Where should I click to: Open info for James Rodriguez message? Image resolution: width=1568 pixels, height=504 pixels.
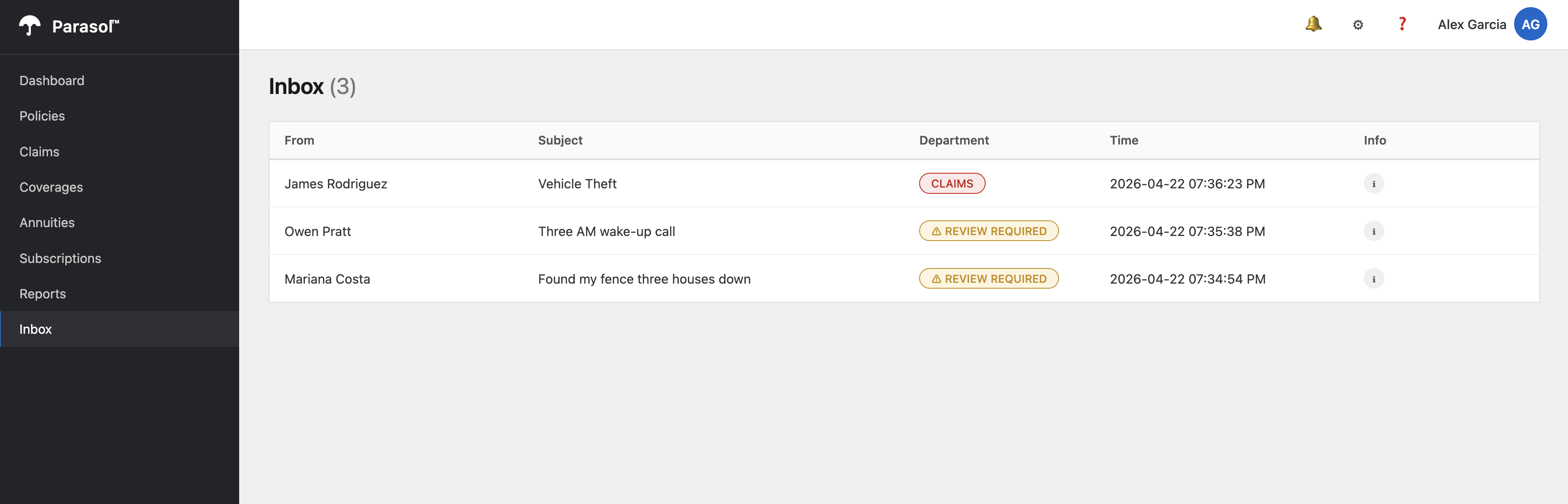pos(1373,183)
